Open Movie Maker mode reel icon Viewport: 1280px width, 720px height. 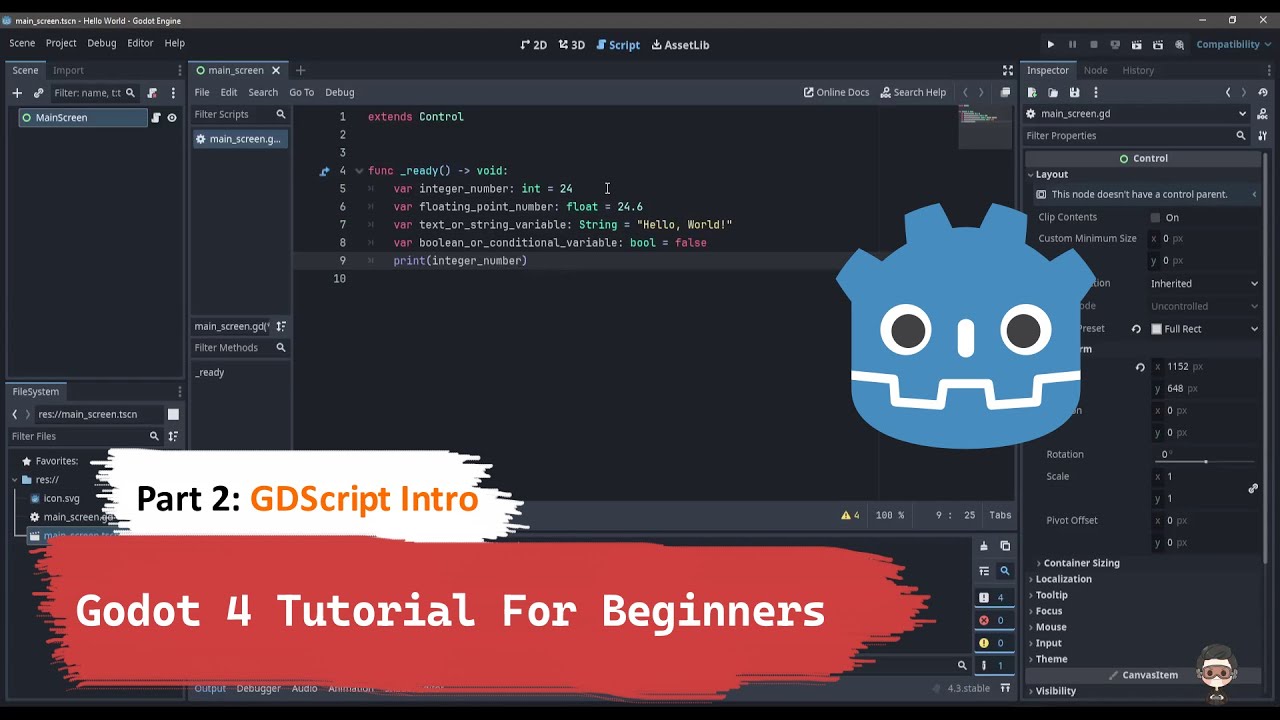[1180, 44]
